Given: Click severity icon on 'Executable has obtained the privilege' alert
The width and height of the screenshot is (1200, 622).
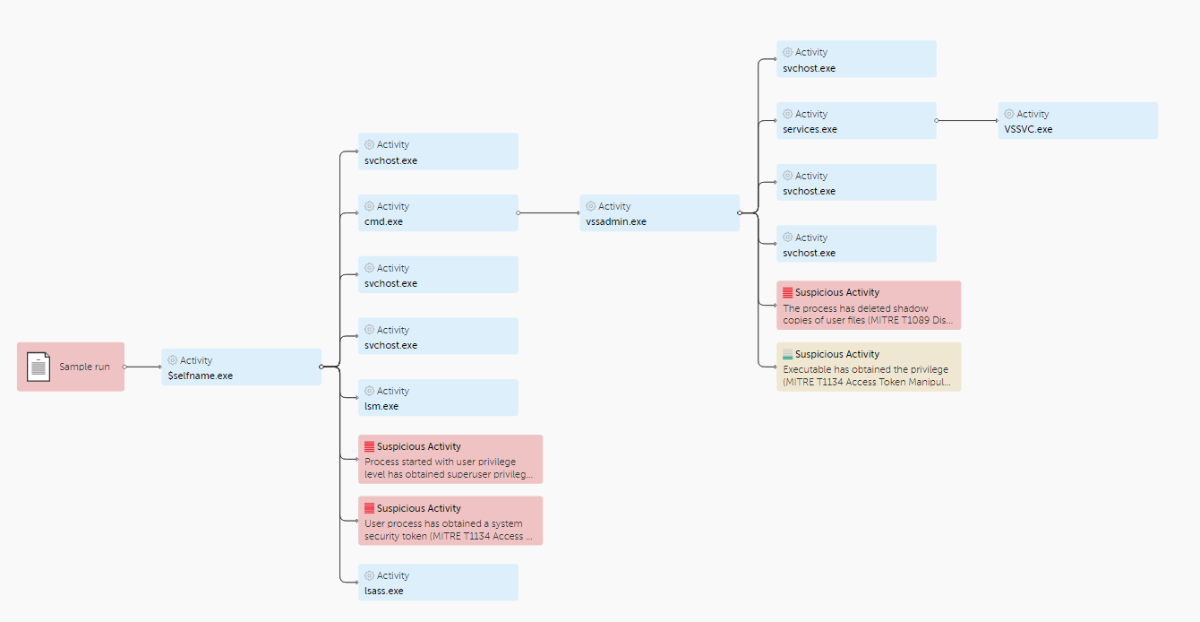Looking at the screenshot, I should click(788, 354).
